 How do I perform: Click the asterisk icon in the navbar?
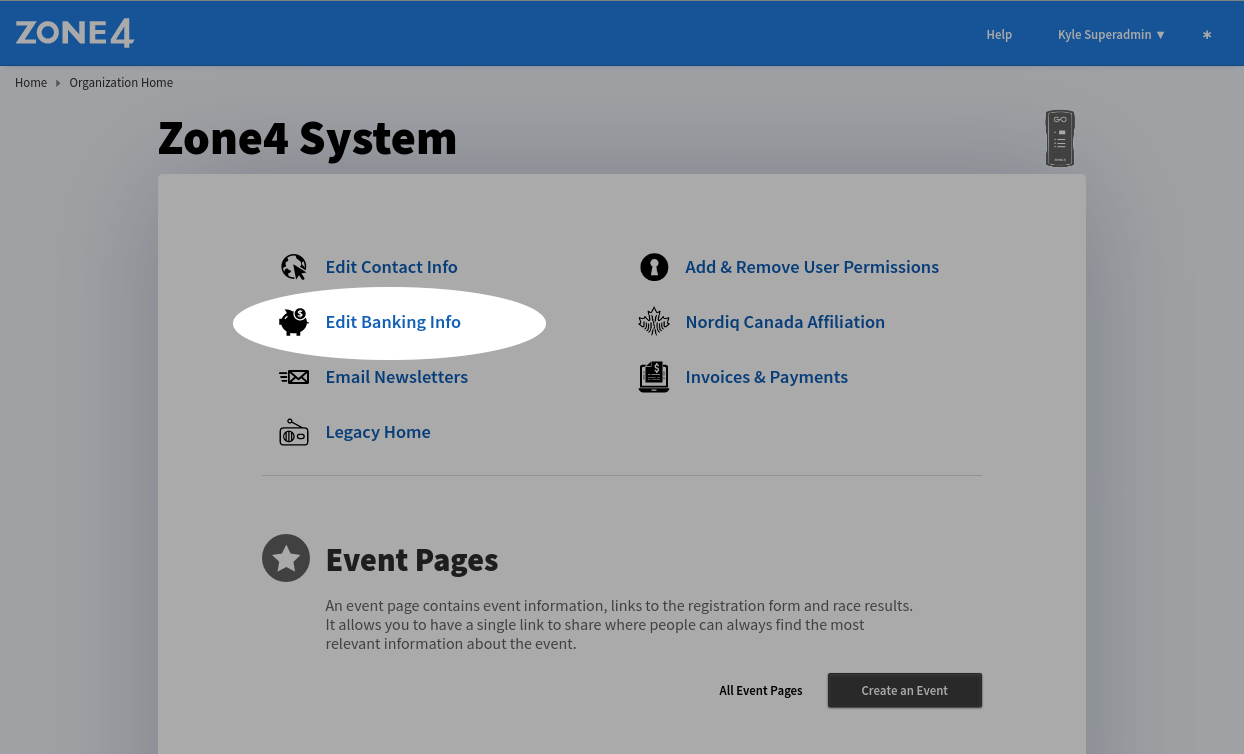pos(1206,34)
